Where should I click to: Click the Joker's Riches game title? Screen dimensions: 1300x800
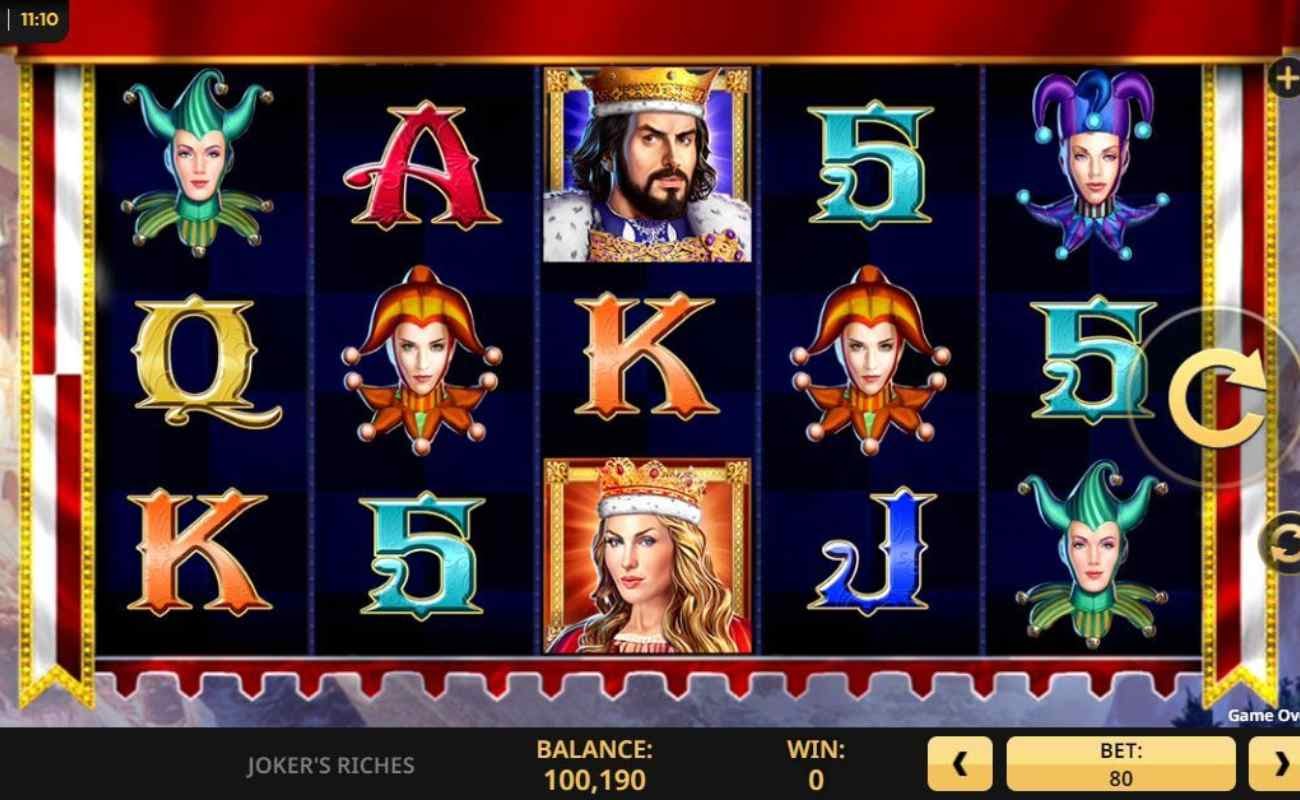pyautogui.click(x=330, y=766)
